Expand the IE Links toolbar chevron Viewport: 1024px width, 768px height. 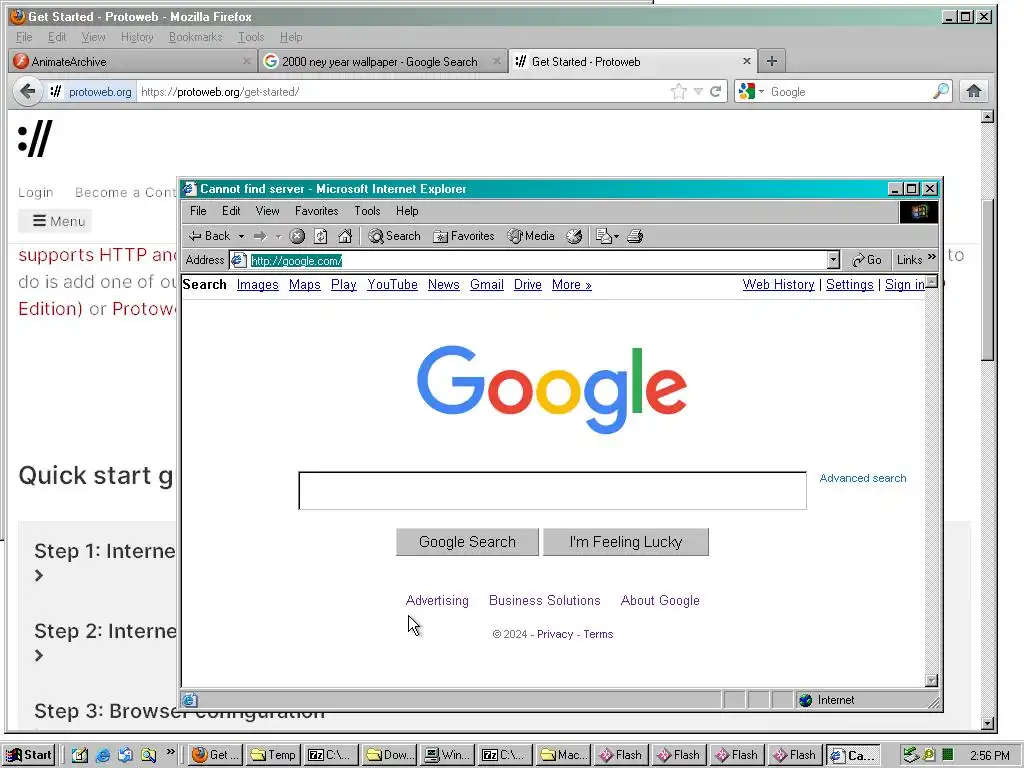coord(932,257)
